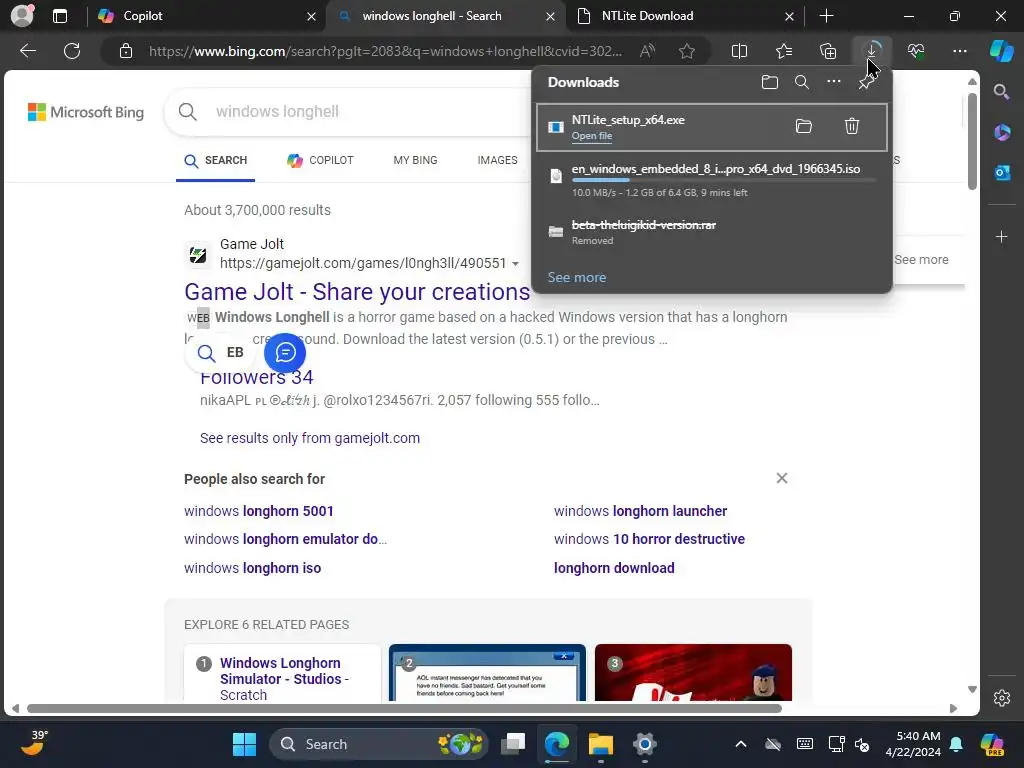Click the vertical page scrollbar thumb
The height and width of the screenshot is (768, 1024).
(972, 141)
